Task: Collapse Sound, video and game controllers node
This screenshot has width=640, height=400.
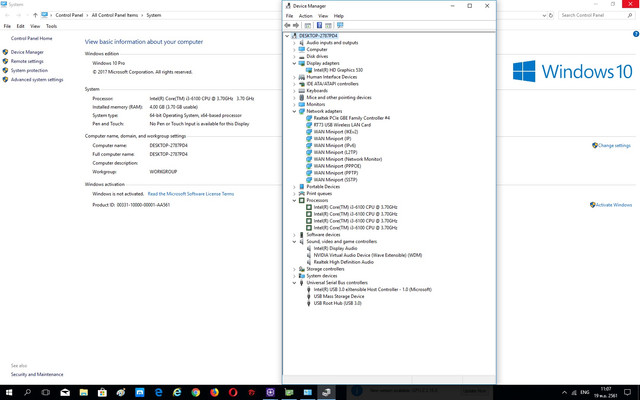Action: (294, 242)
